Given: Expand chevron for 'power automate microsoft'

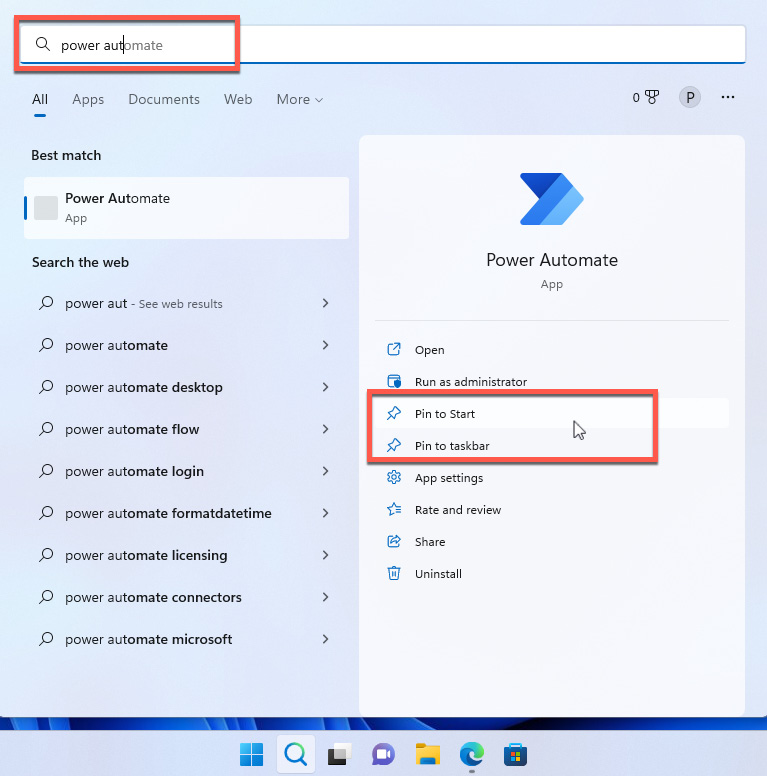Looking at the screenshot, I should click(325, 639).
